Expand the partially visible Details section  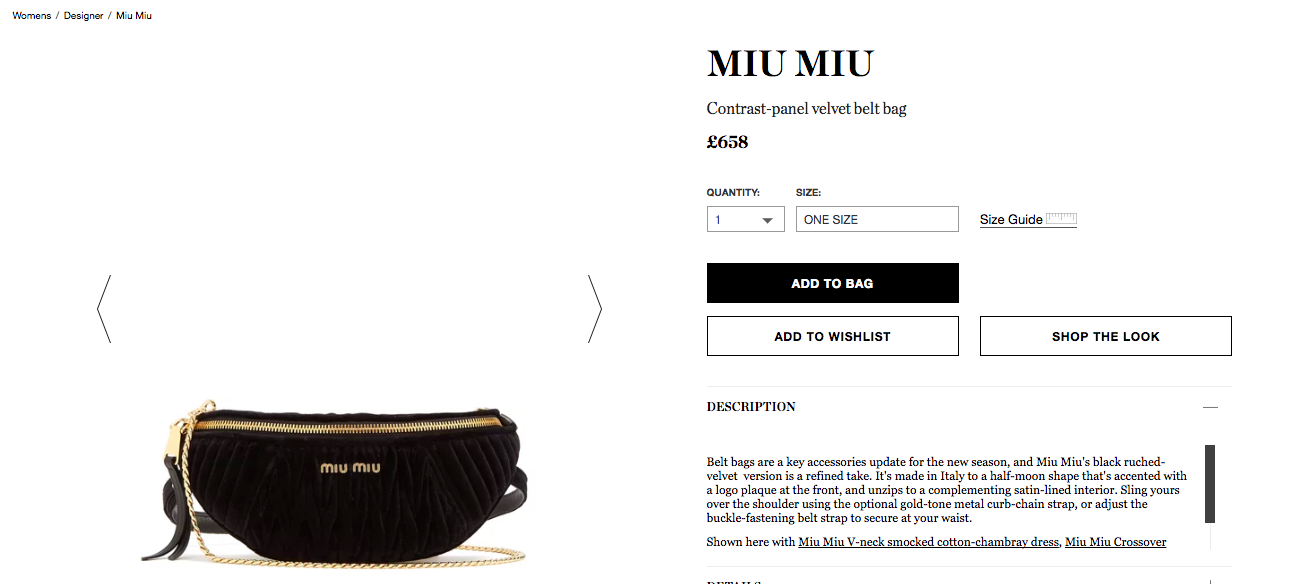969,579
